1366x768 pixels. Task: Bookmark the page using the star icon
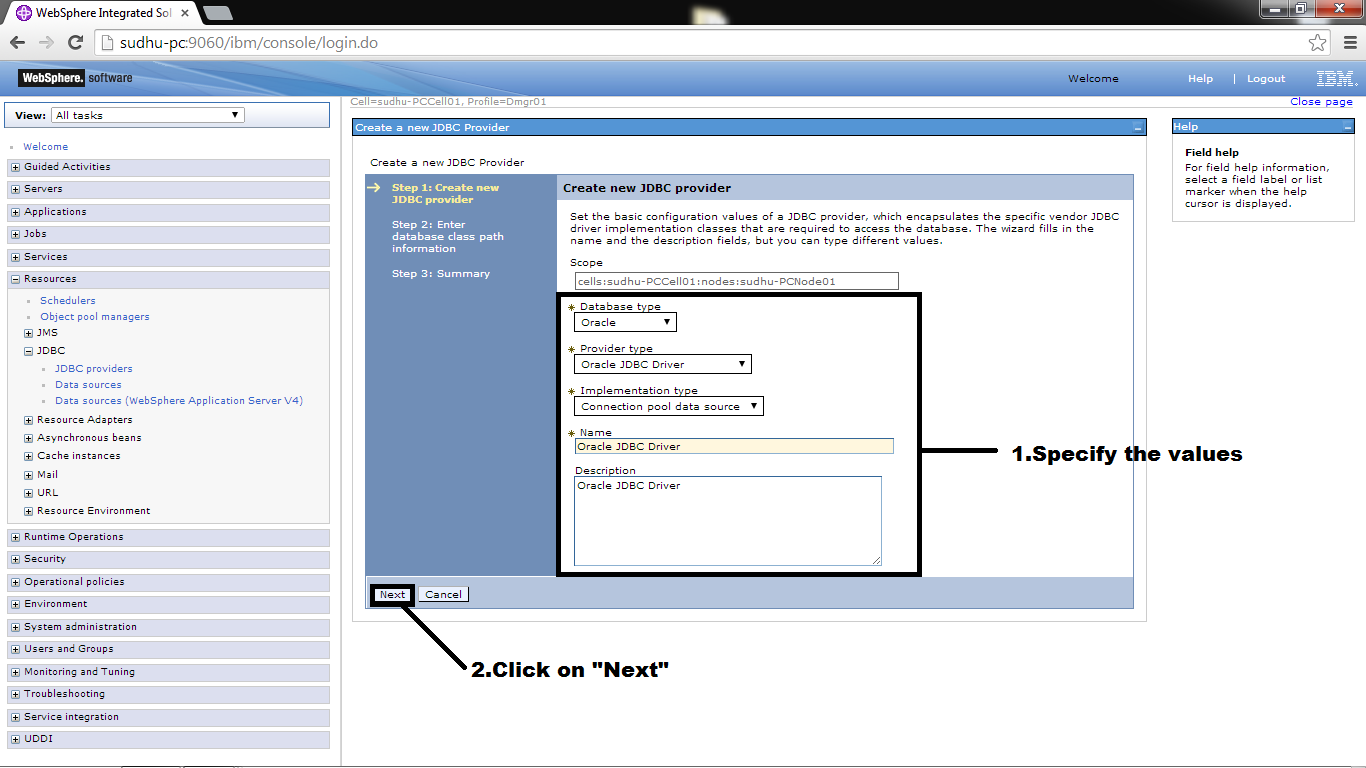click(x=1317, y=43)
